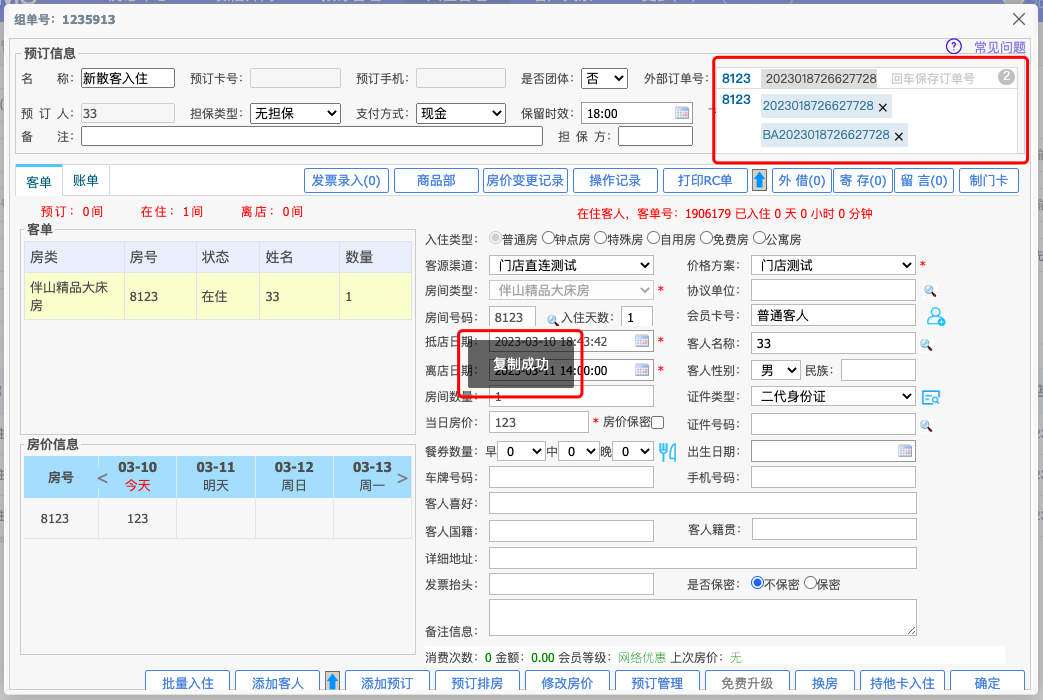Open the 客源渠道 dropdown
This screenshot has height=700, width=1043.
tap(571, 265)
